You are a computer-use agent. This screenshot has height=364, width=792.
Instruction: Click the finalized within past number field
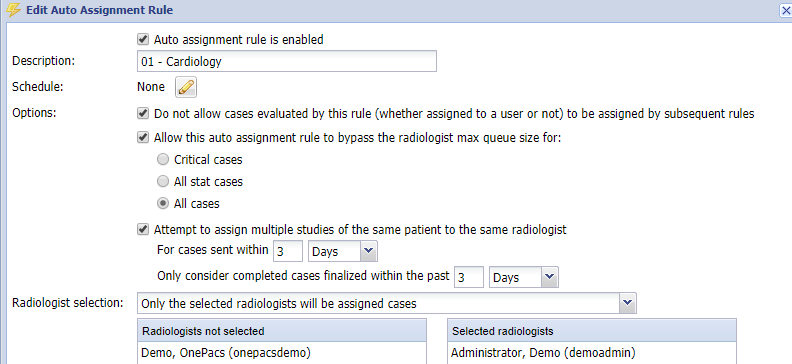(469, 277)
